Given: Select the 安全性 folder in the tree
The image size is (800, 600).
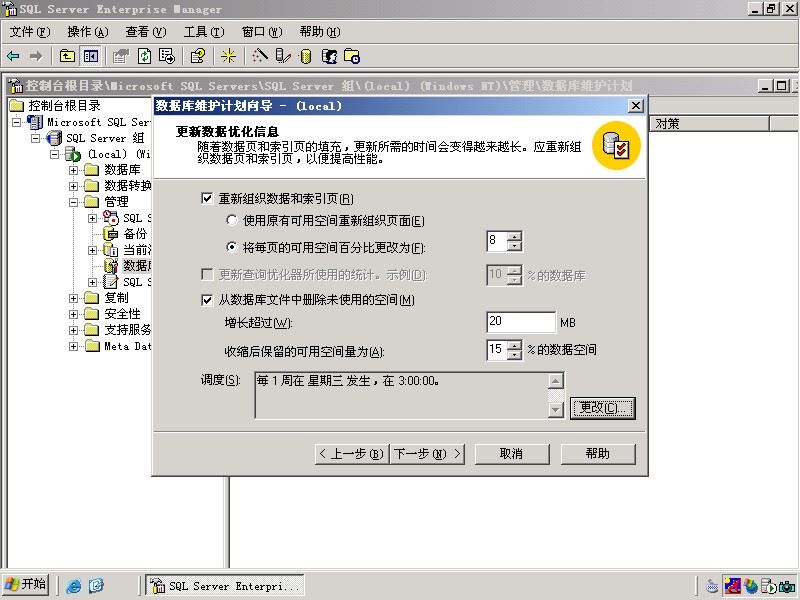Looking at the screenshot, I should 122,314.
